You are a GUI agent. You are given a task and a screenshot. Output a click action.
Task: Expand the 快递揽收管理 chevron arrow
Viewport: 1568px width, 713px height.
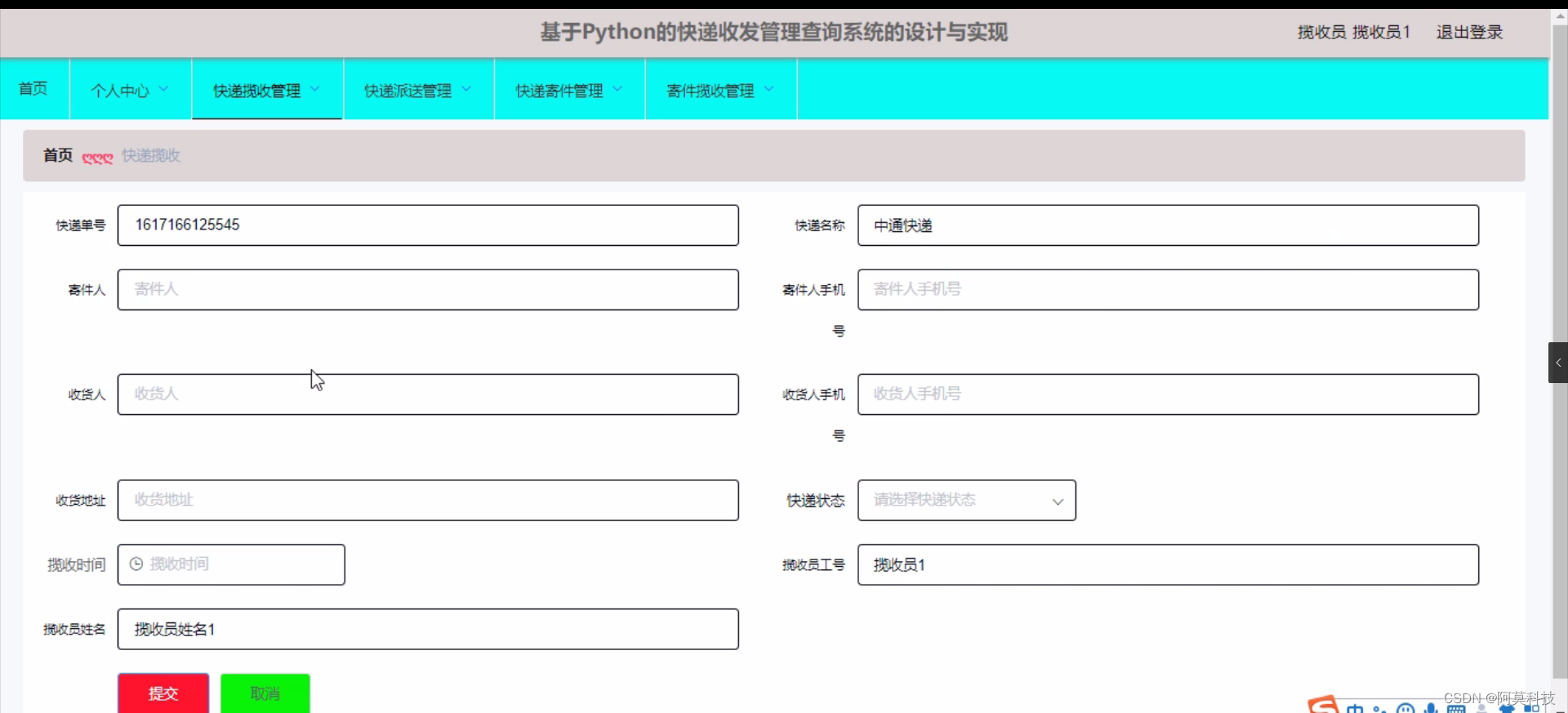click(x=315, y=89)
